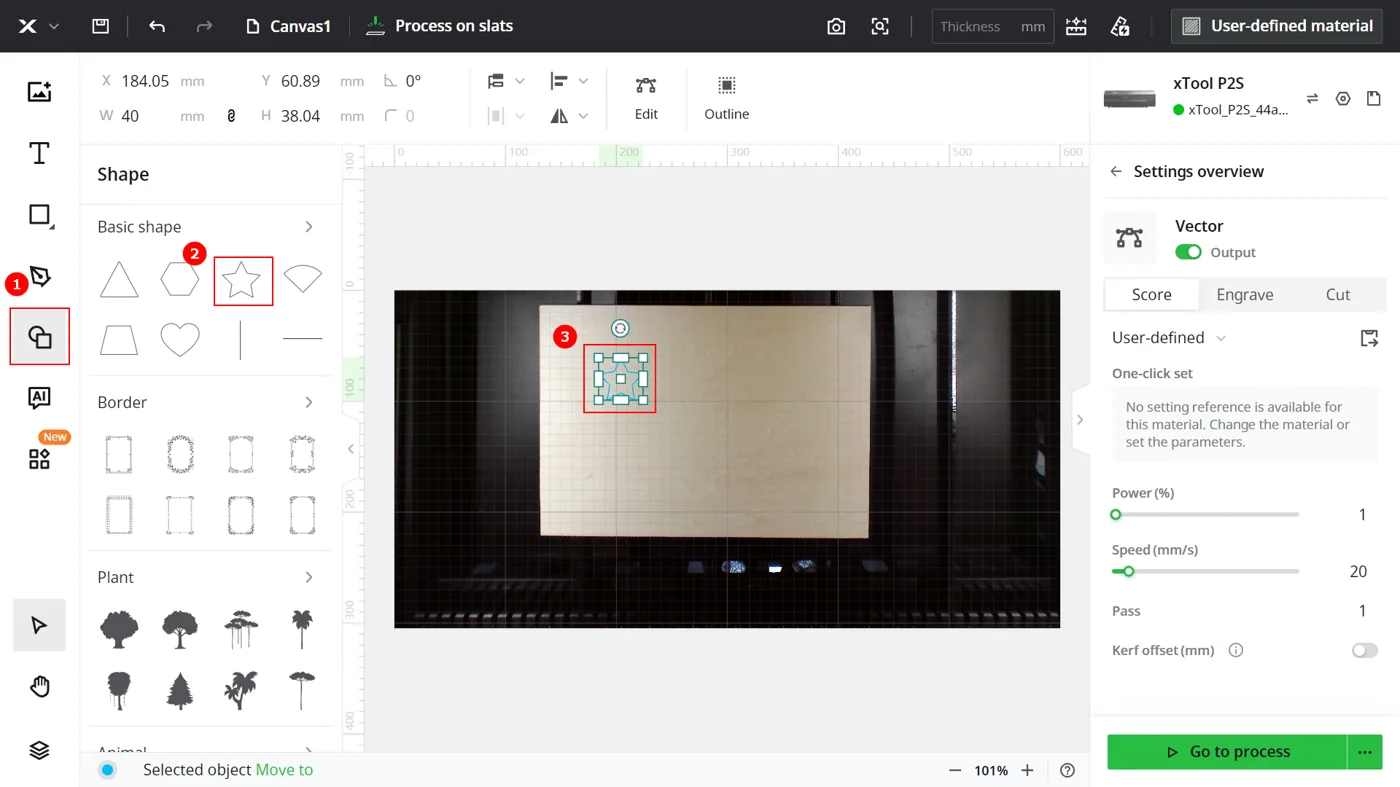Open the New apps grid icon
1400x787 pixels.
coord(39,459)
